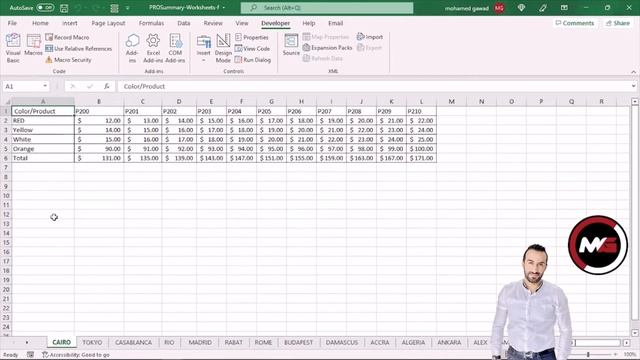Image resolution: width=640 pixels, height=360 pixels.
Task: Open Accessibility: Good to go status
Action: click(x=76, y=355)
